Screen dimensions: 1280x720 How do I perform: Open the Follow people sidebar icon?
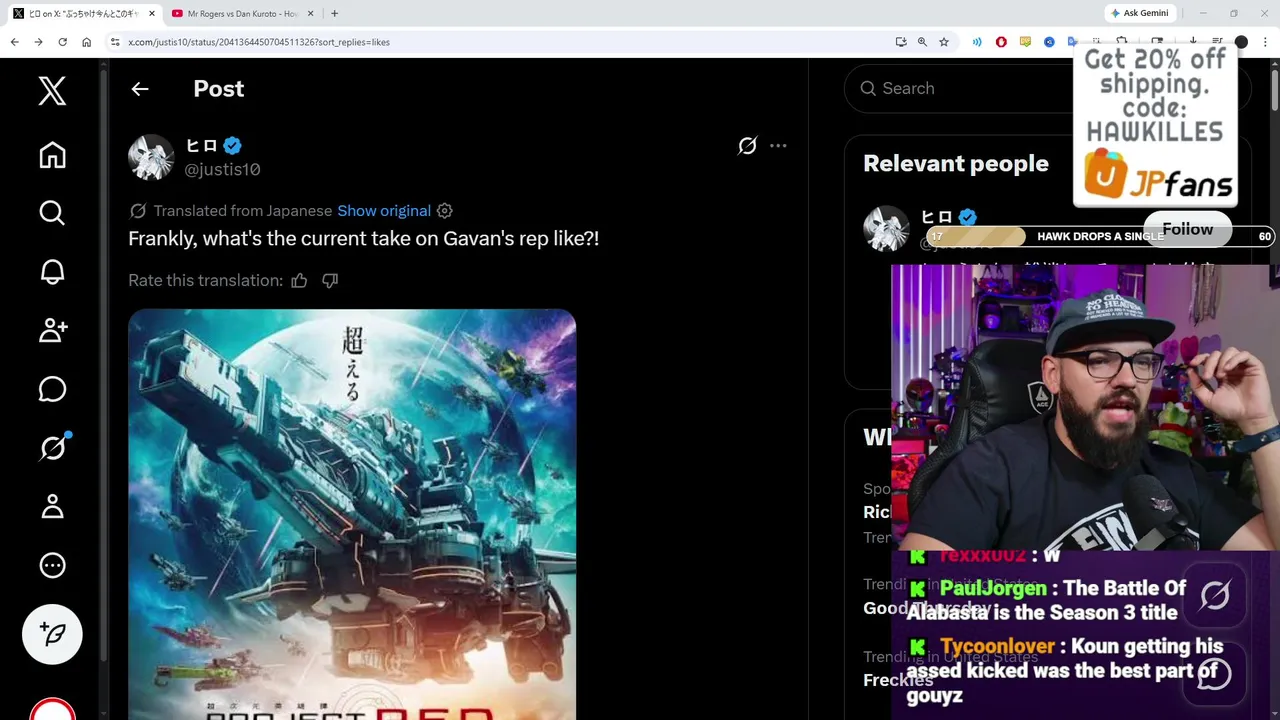pos(52,331)
